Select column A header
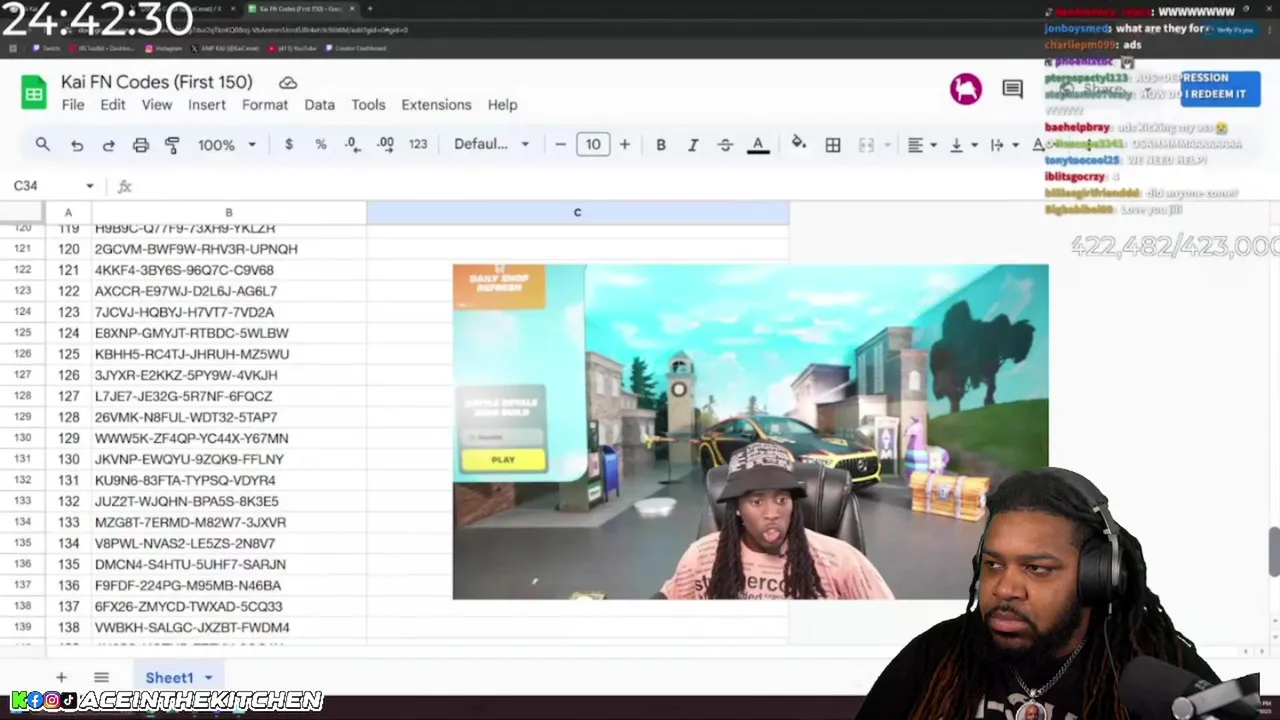Image resolution: width=1280 pixels, height=720 pixels. click(68, 212)
